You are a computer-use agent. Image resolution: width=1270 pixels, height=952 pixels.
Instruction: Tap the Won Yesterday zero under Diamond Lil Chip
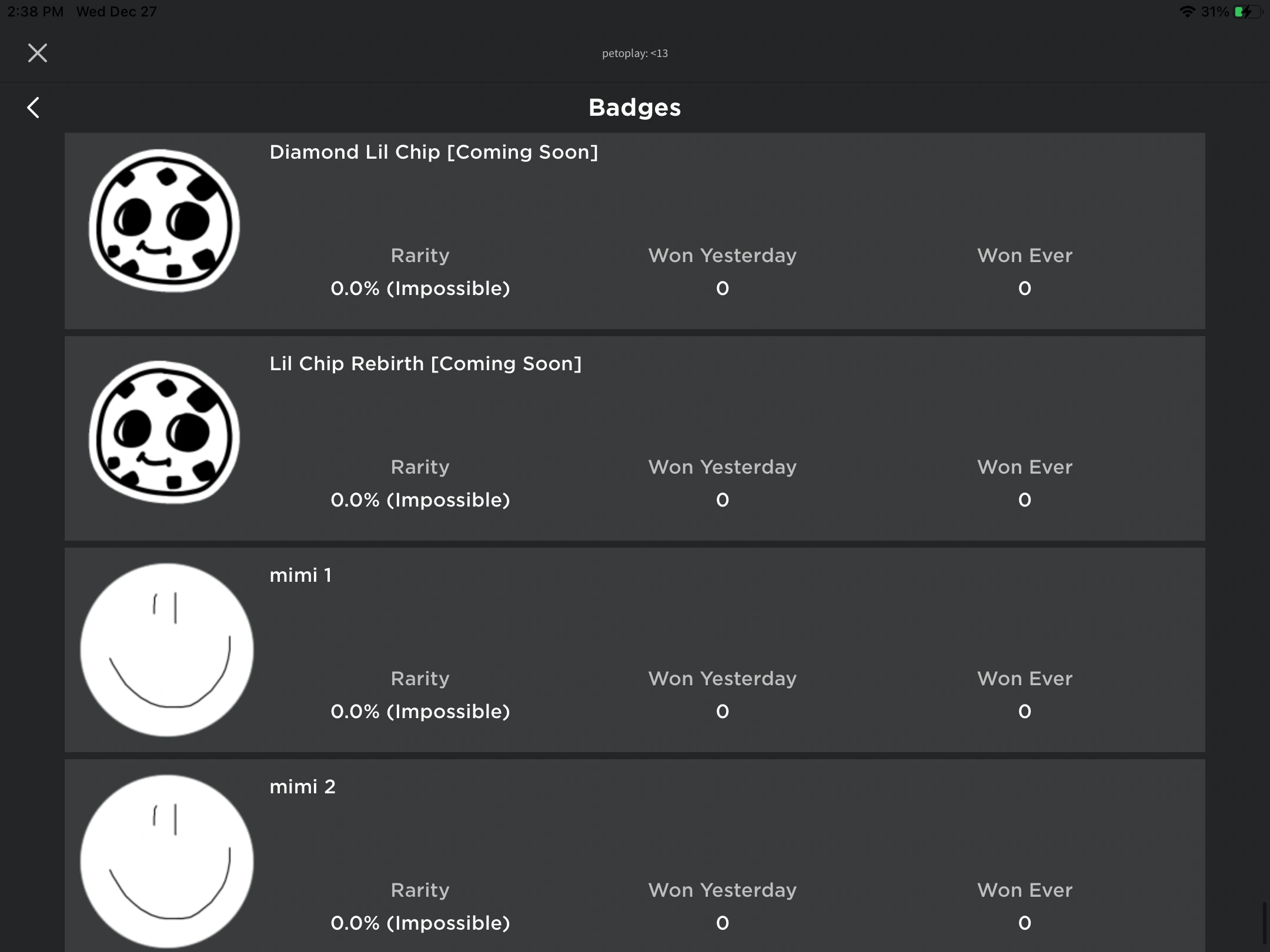point(722,288)
